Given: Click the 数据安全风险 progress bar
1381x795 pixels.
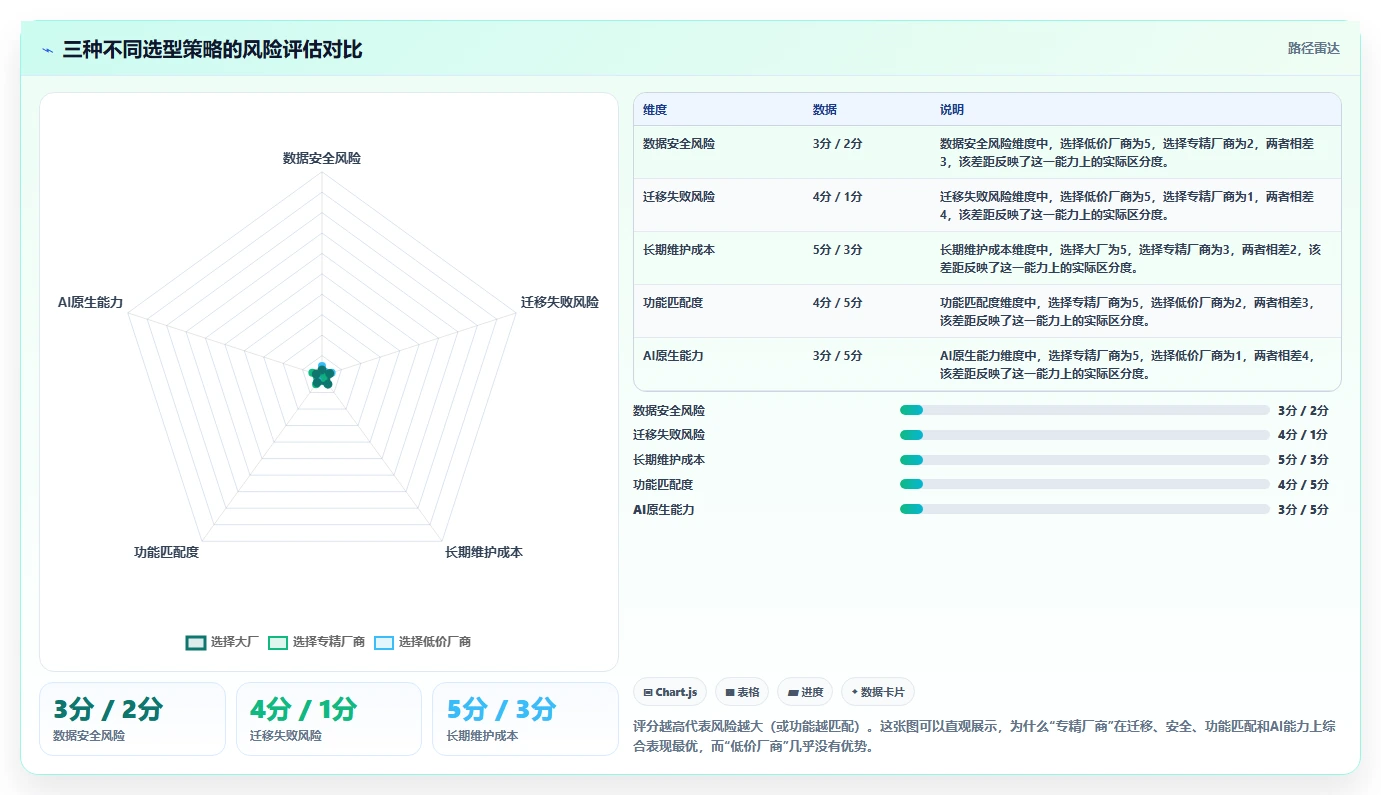Looking at the screenshot, I should [x=1084, y=410].
